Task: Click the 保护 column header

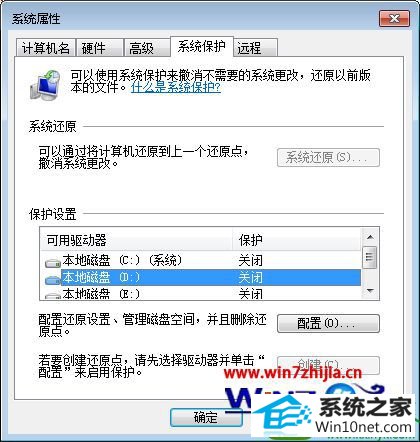Action: pyautogui.click(x=296, y=240)
